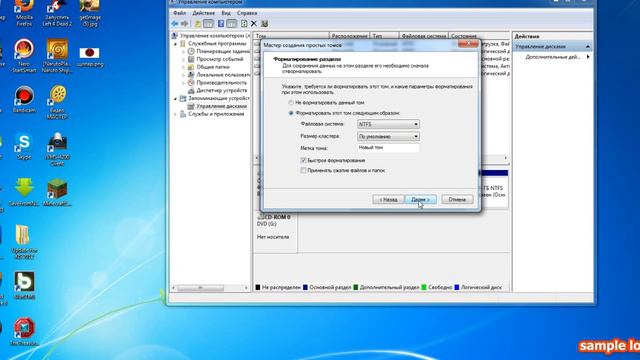The height and width of the screenshot is (360, 640).
Task: Enable 'Применять сжатие файлов и папок' checkbox
Action: tap(303, 171)
